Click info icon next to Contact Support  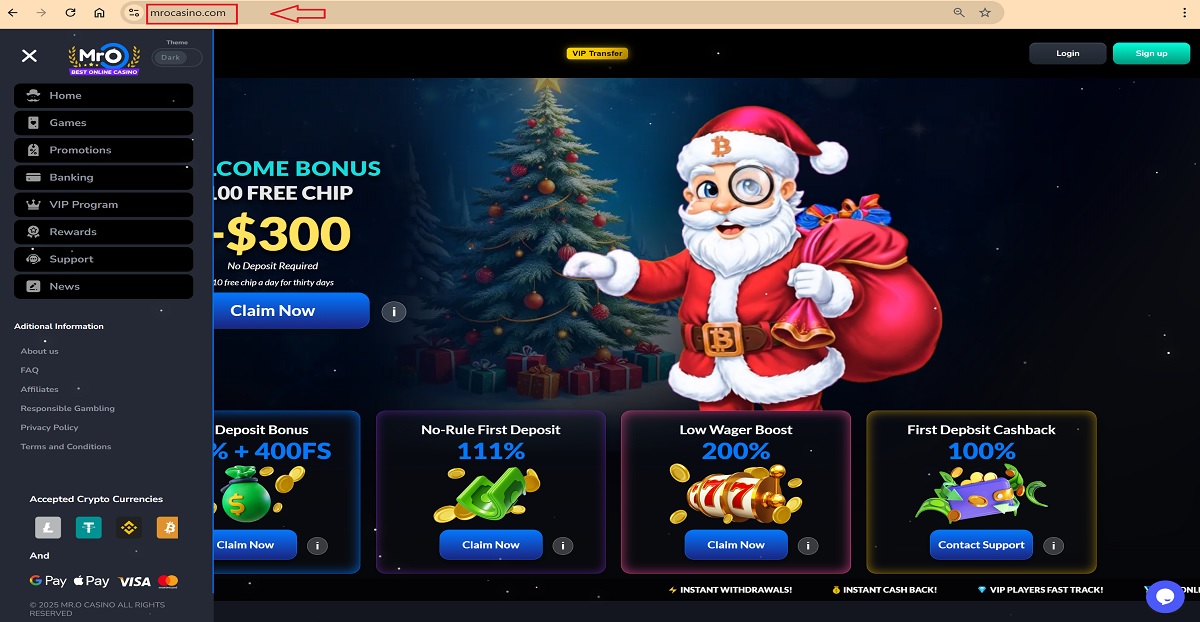(1053, 546)
